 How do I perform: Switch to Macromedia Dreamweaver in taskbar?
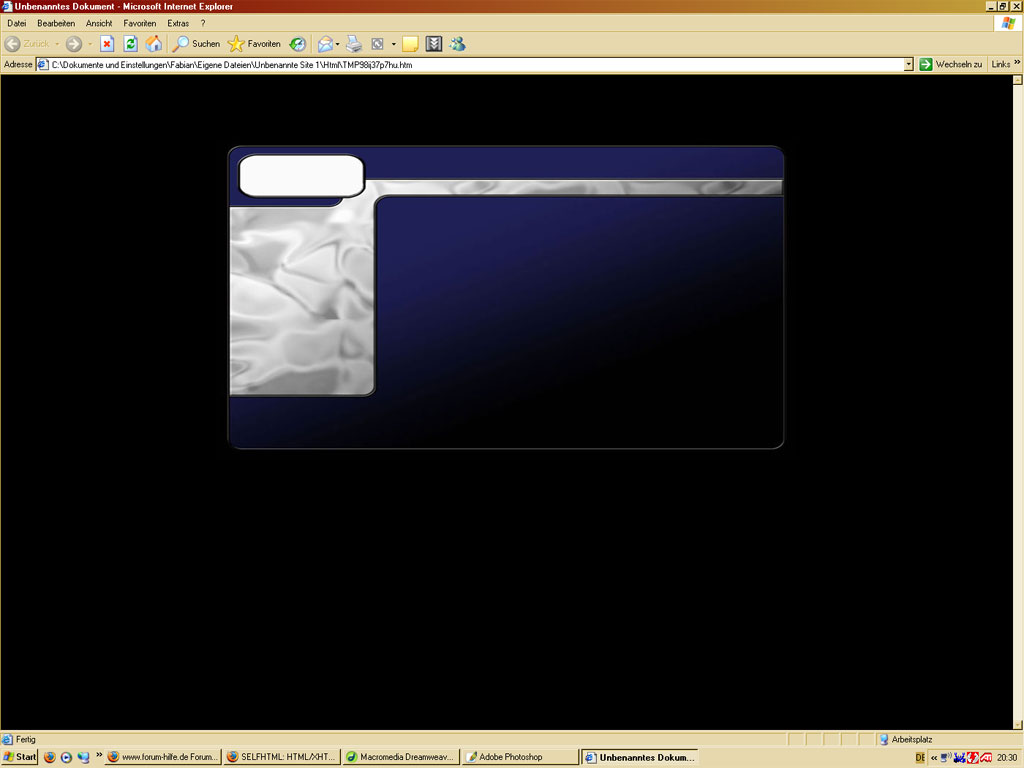click(401, 757)
